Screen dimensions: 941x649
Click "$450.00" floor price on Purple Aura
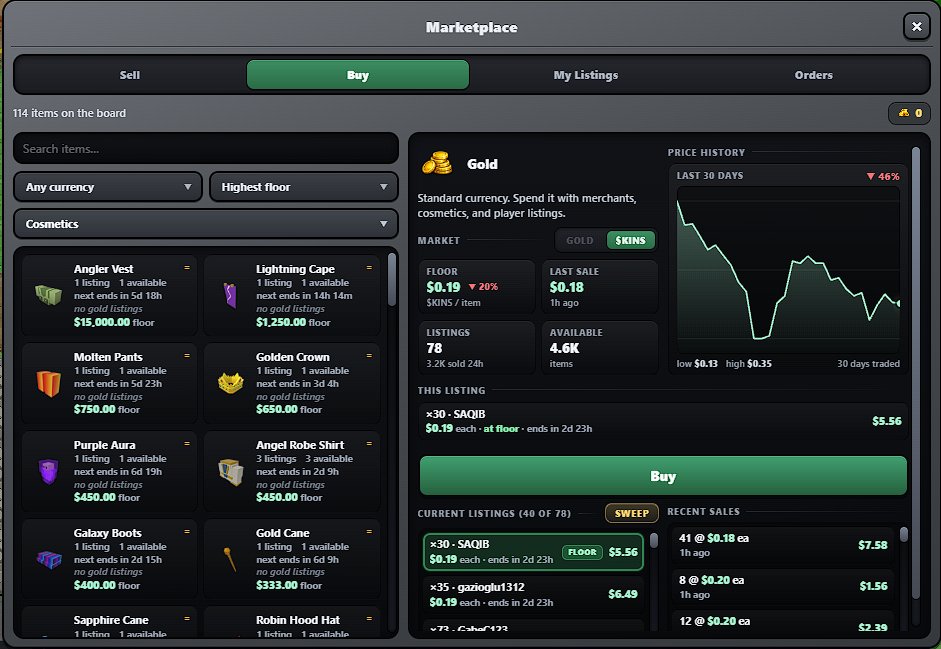point(94,497)
